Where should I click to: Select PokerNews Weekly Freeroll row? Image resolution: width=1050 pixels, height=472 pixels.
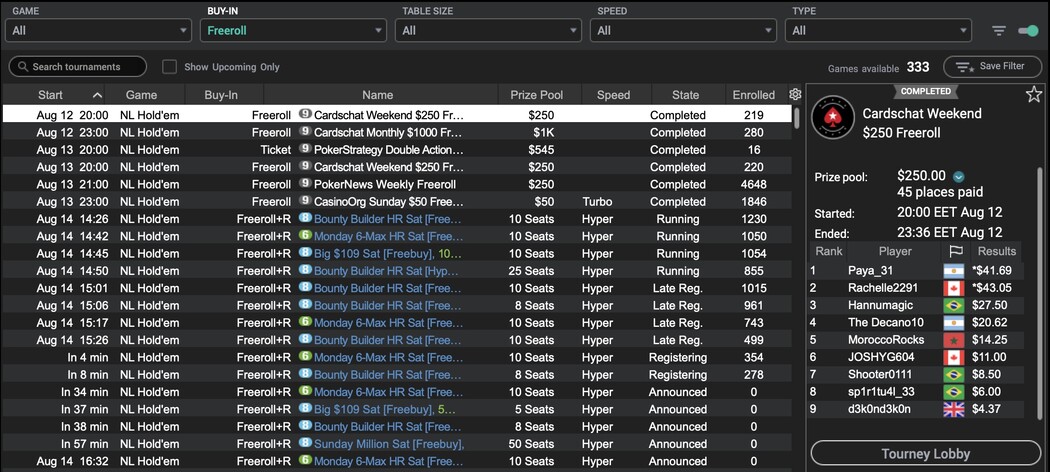(x=396, y=184)
